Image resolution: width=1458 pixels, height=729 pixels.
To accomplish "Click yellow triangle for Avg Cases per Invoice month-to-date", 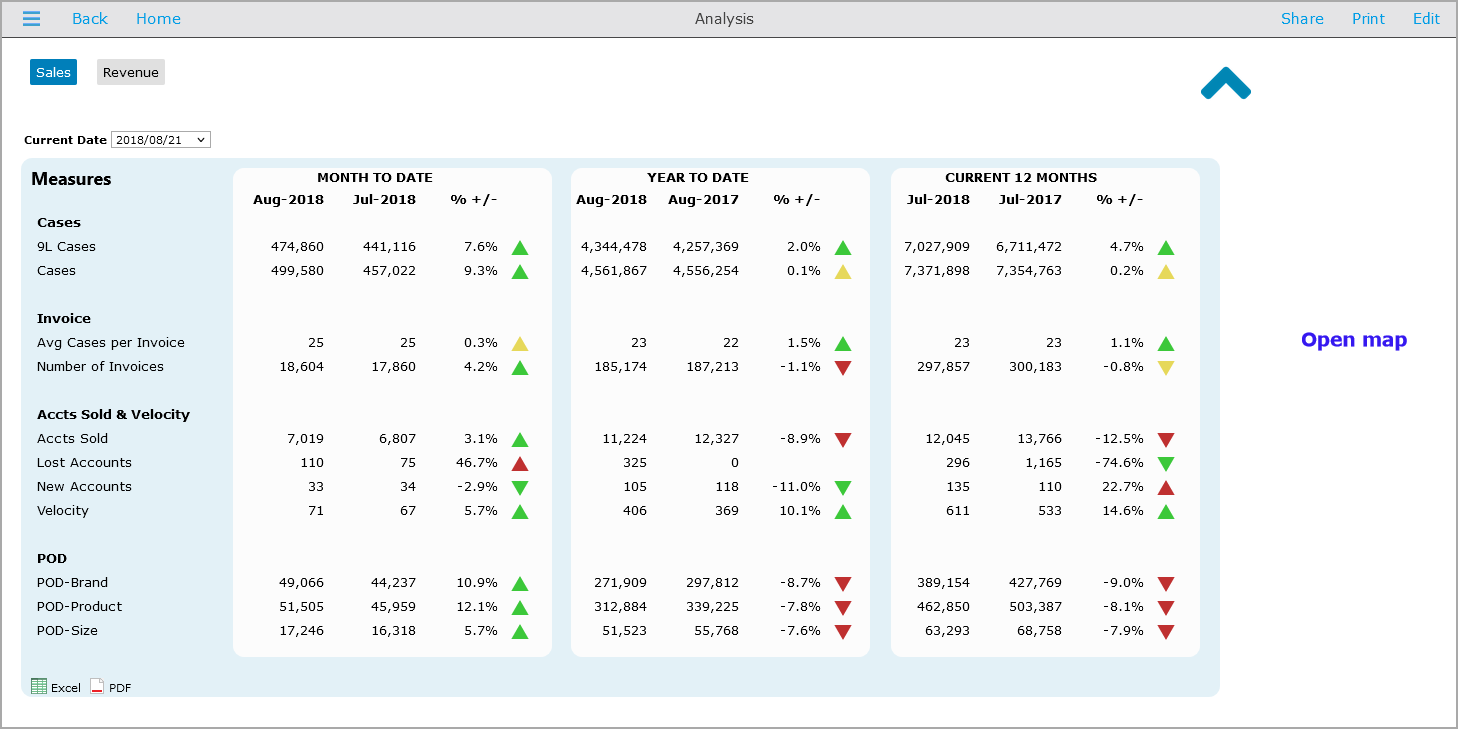I will [520, 344].
